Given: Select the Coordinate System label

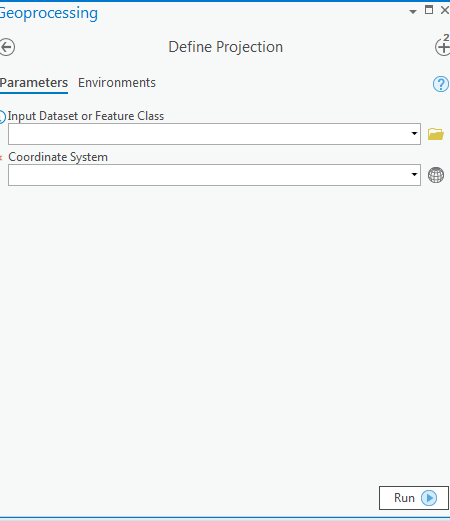Looking at the screenshot, I should 58,157.
